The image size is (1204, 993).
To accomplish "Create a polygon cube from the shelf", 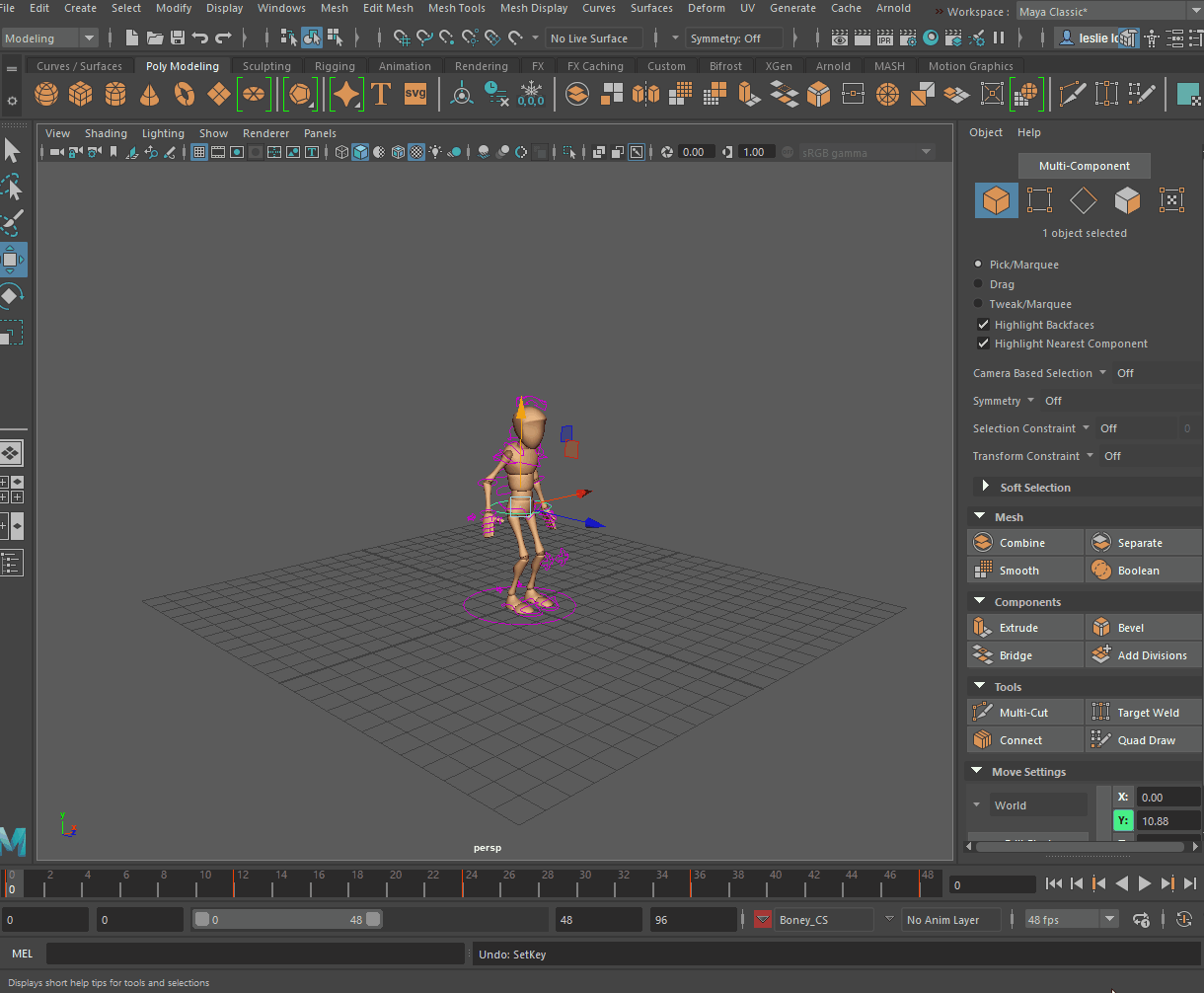I will click(x=80, y=94).
